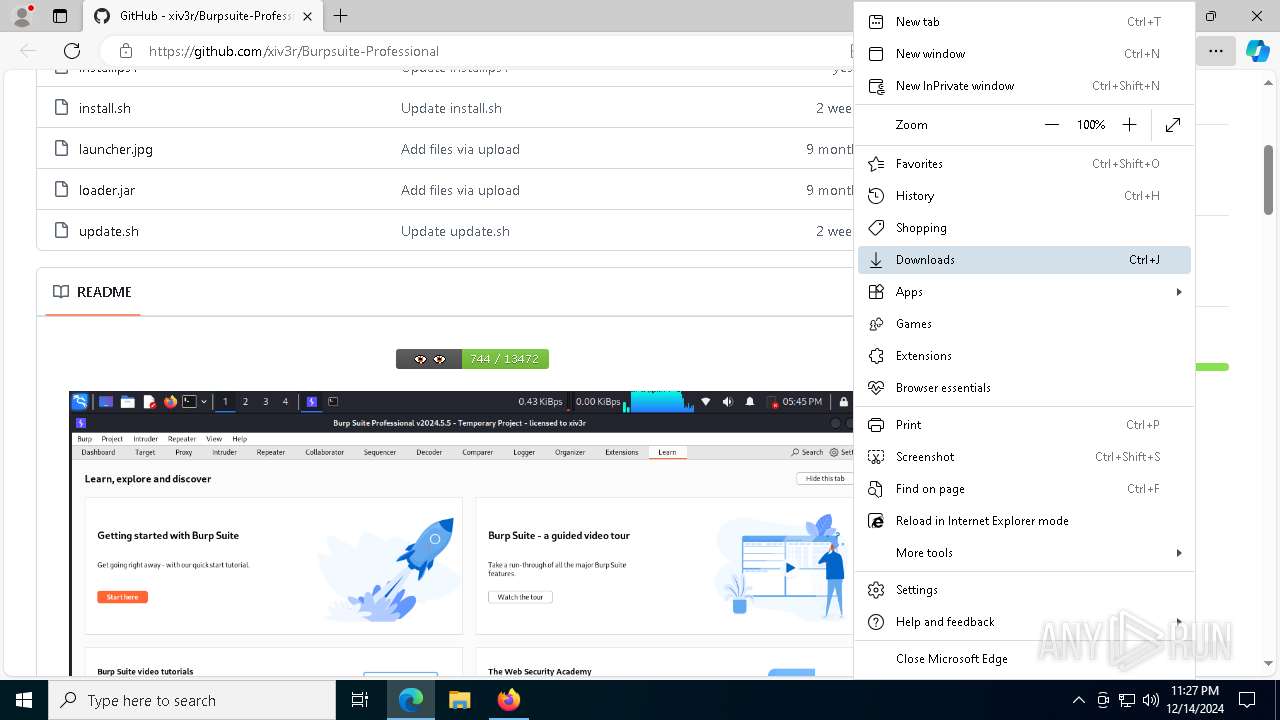Select Shopping in the menu
Screen dimensions: 1280x720
pos(1024,228)
